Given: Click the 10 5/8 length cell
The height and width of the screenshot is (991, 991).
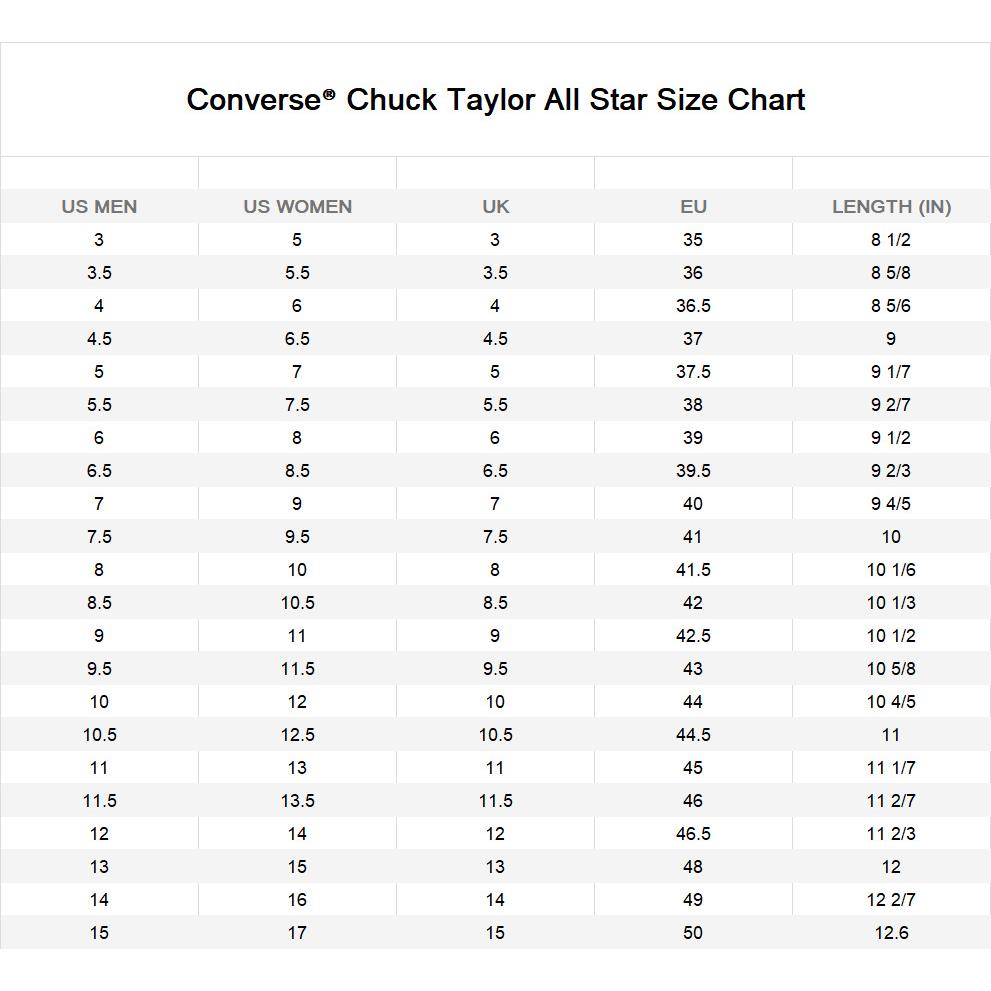Looking at the screenshot, I should click(x=891, y=669).
